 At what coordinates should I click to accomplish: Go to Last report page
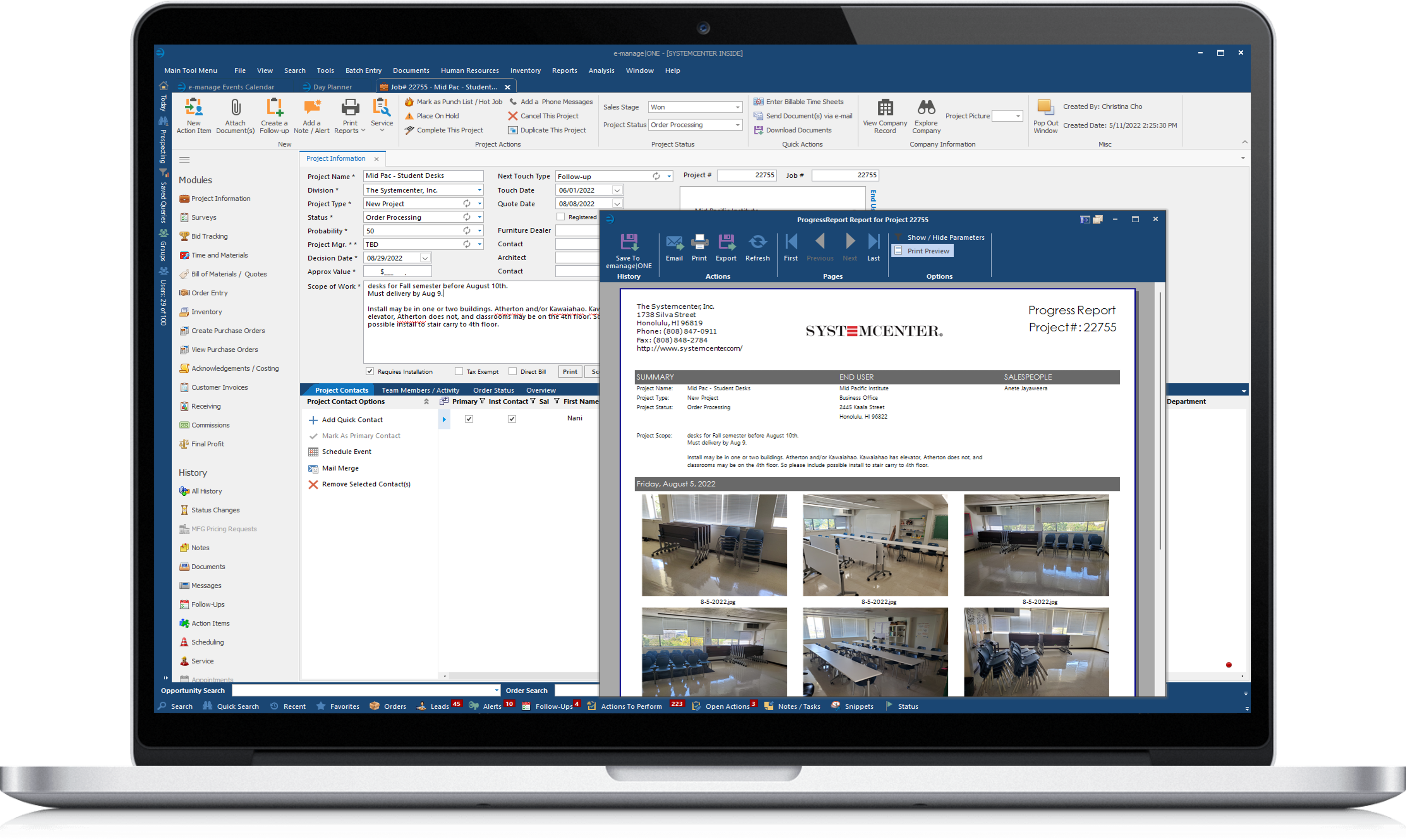tap(873, 247)
